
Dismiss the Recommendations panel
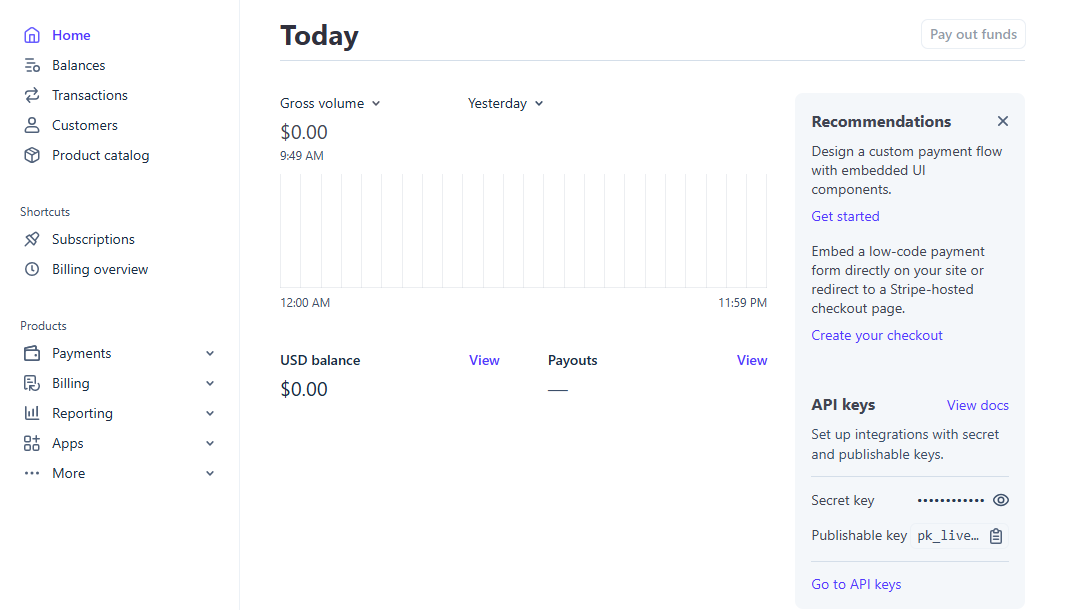point(1003,121)
